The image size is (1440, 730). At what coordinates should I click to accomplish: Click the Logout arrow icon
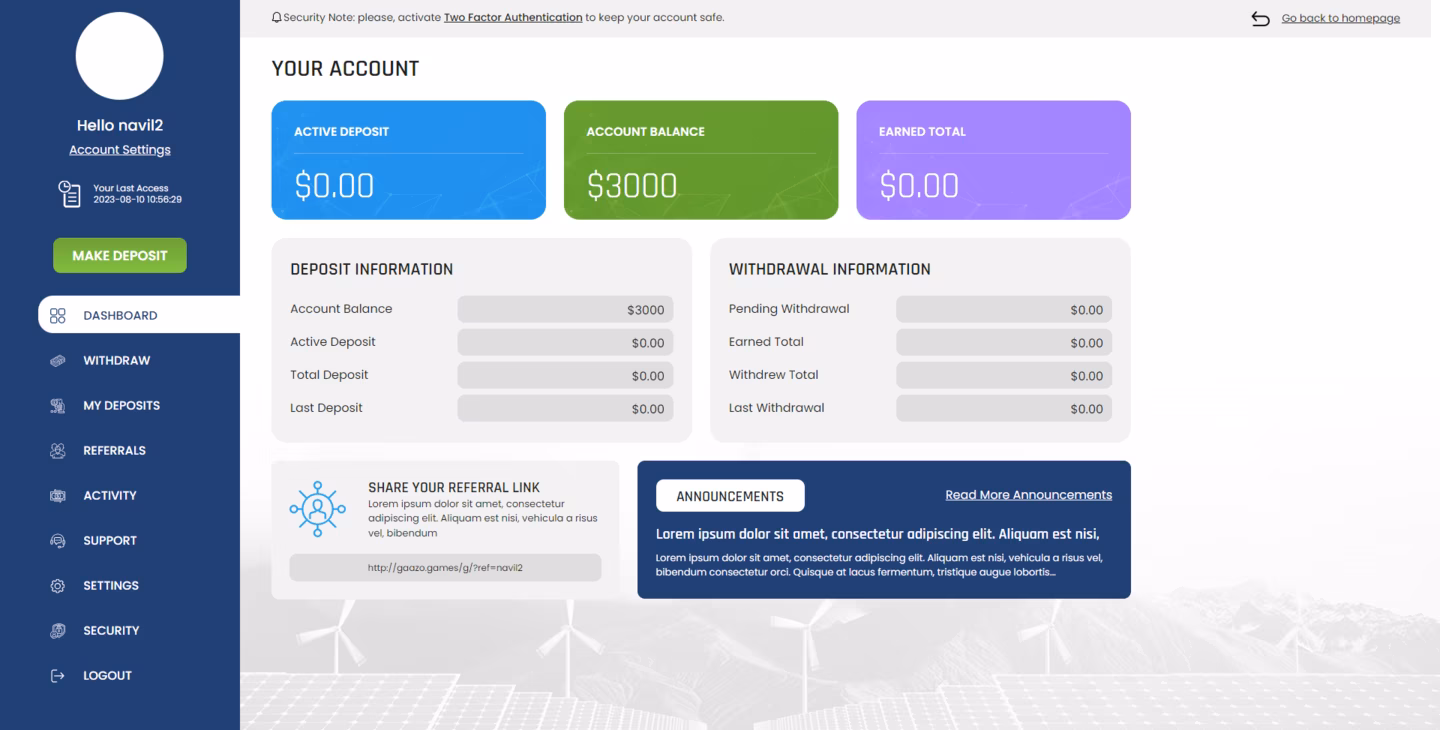[x=58, y=676]
